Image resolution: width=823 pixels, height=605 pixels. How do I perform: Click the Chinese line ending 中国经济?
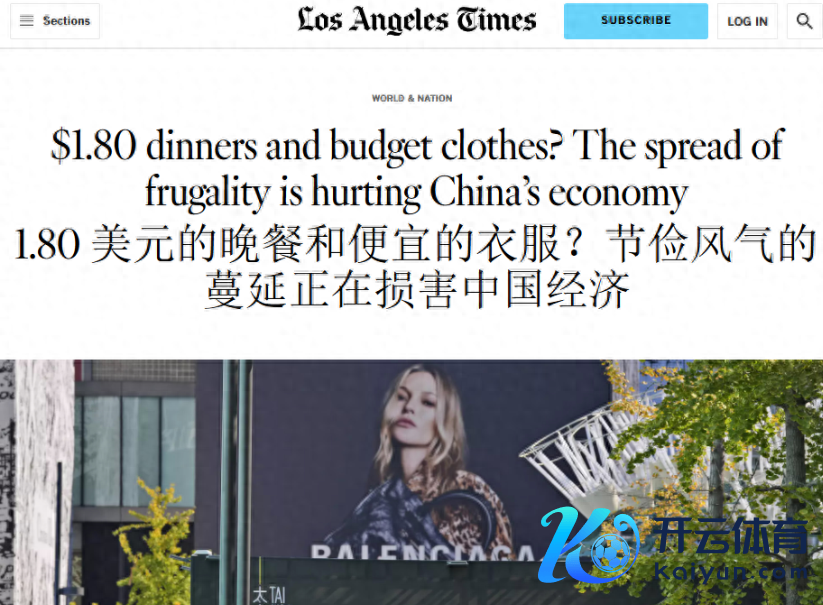click(x=417, y=290)
